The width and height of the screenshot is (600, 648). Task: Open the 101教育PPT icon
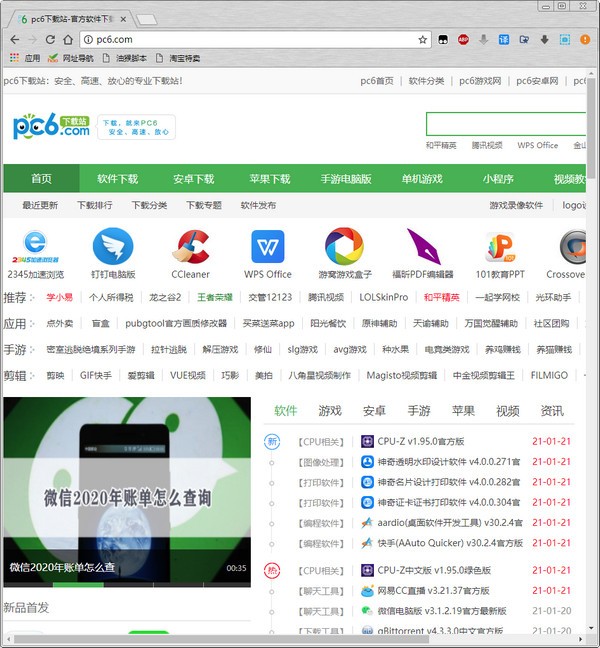coord(498,246)
